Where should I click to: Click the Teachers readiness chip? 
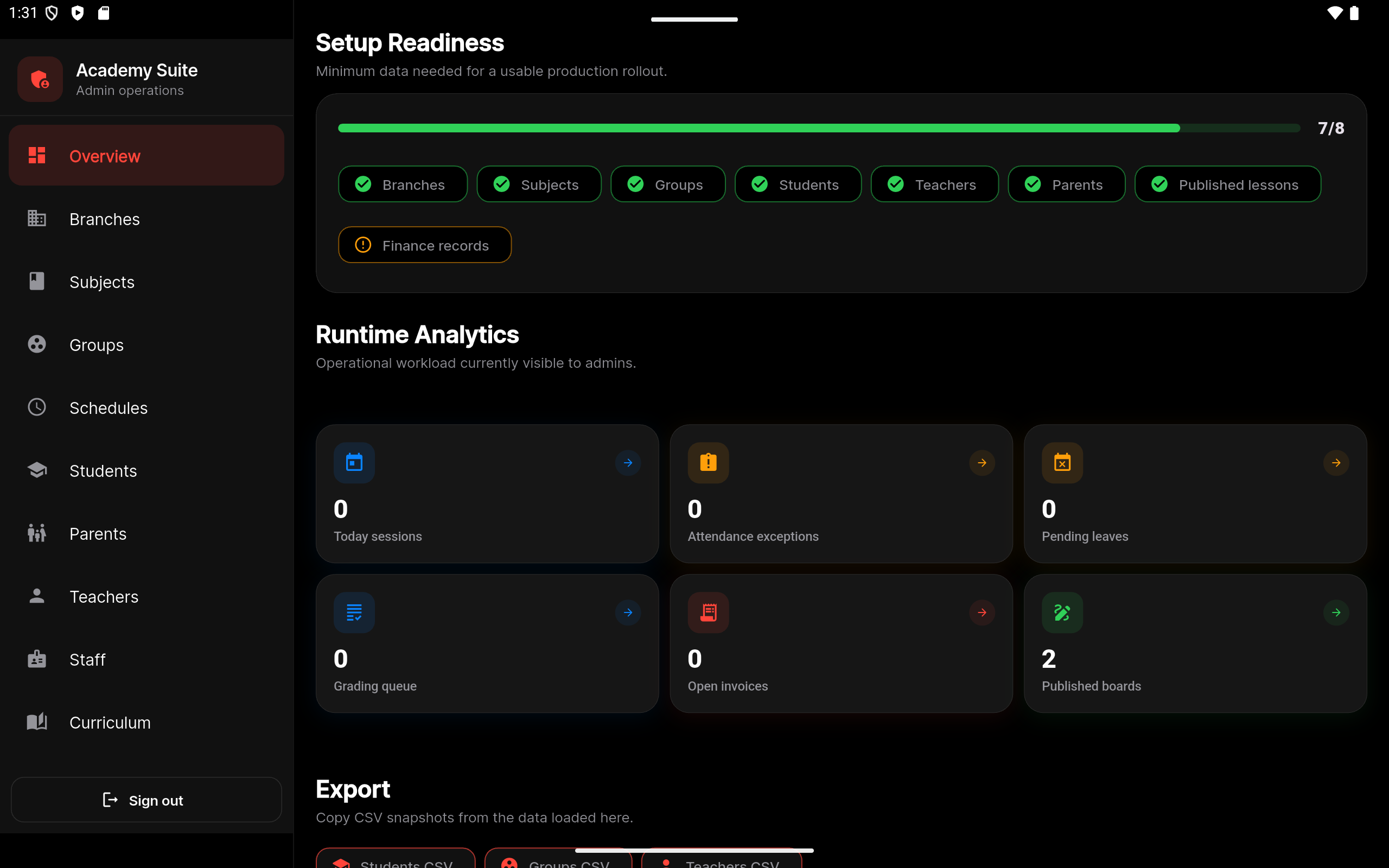click(934, 184)
